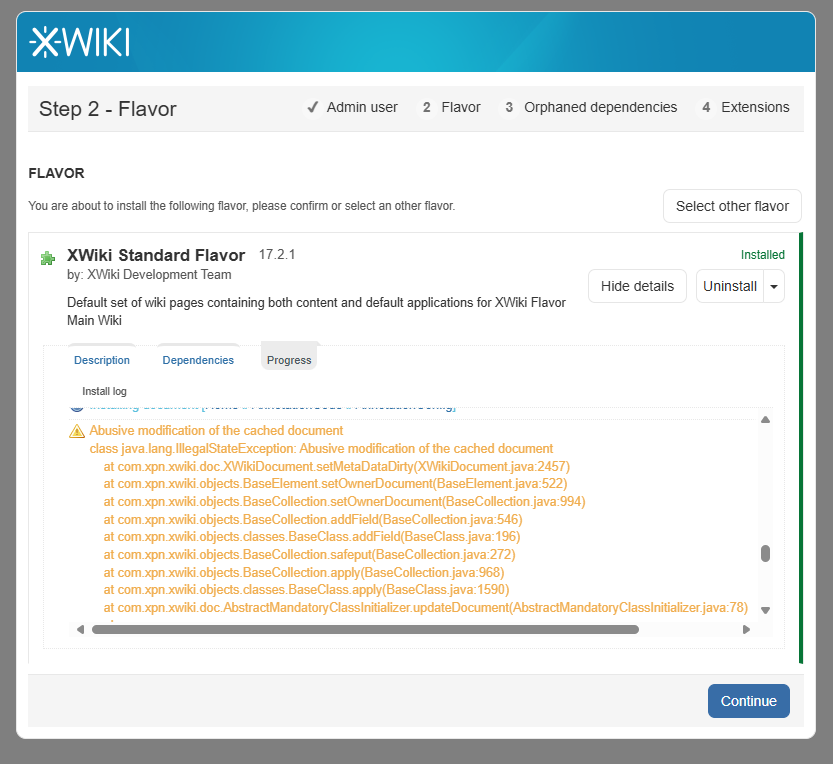Click the yellow warning triangle icon in the log
The image size is (833, 764).
(x=77, y=431)
